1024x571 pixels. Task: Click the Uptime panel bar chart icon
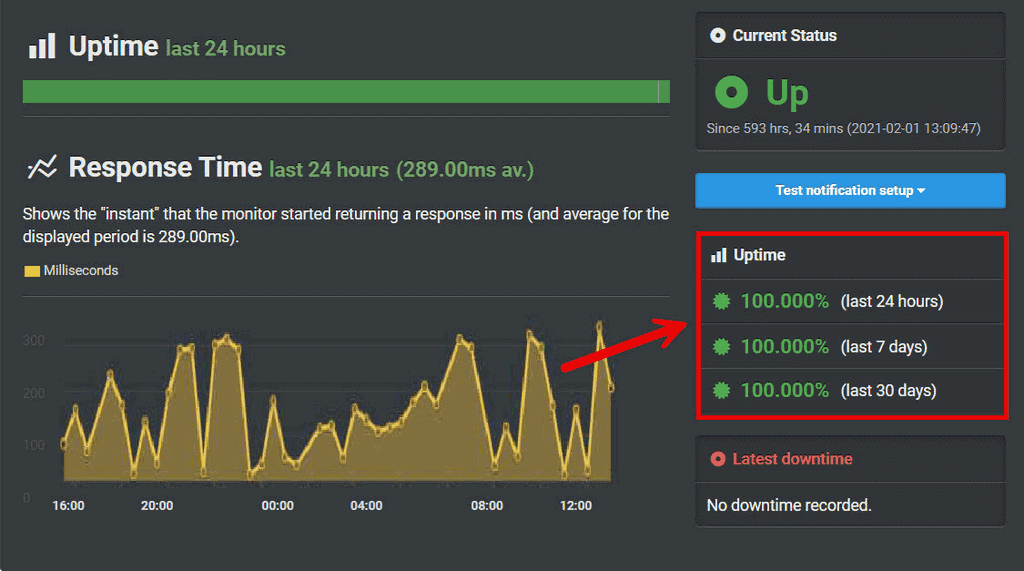pyautogui.click(x=718, y=255)
